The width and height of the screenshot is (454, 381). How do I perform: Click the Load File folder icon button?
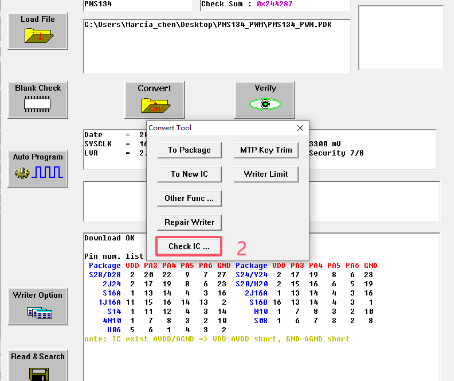(x=38, y=31)
